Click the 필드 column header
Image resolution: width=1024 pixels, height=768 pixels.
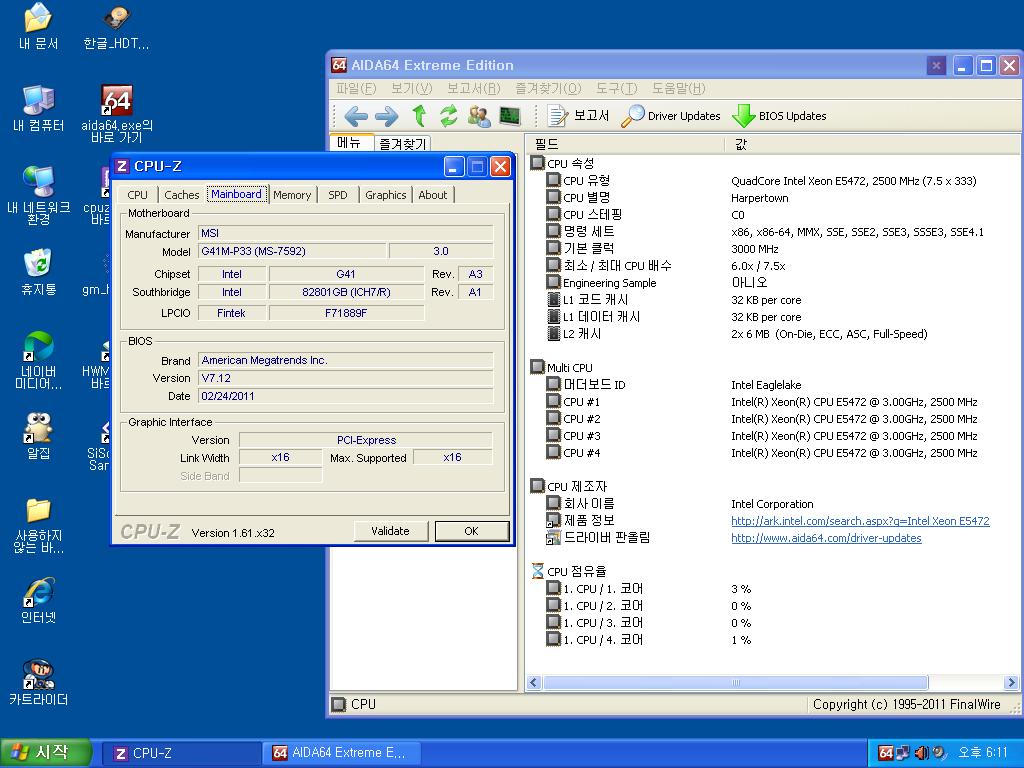[x=626, y=144]
